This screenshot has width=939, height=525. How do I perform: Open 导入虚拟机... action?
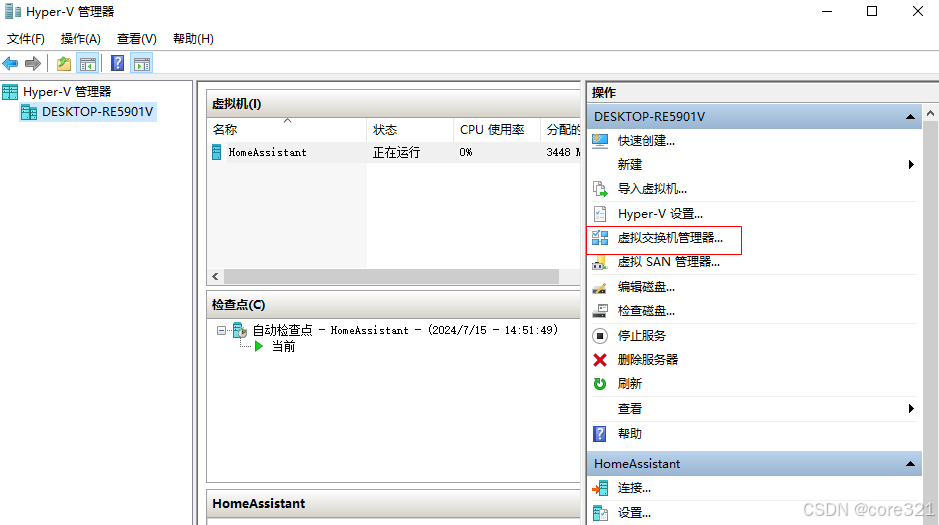point(652,189)
